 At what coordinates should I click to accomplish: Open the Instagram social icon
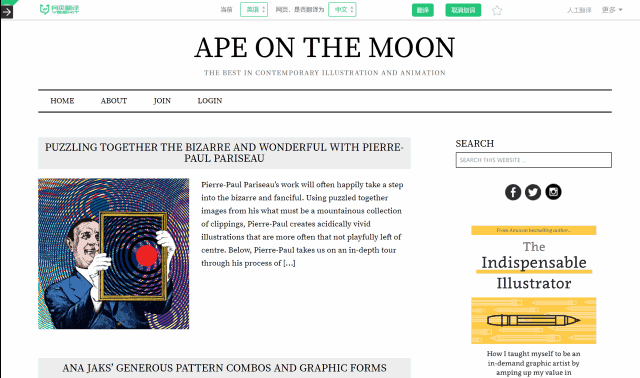point(553,192)
